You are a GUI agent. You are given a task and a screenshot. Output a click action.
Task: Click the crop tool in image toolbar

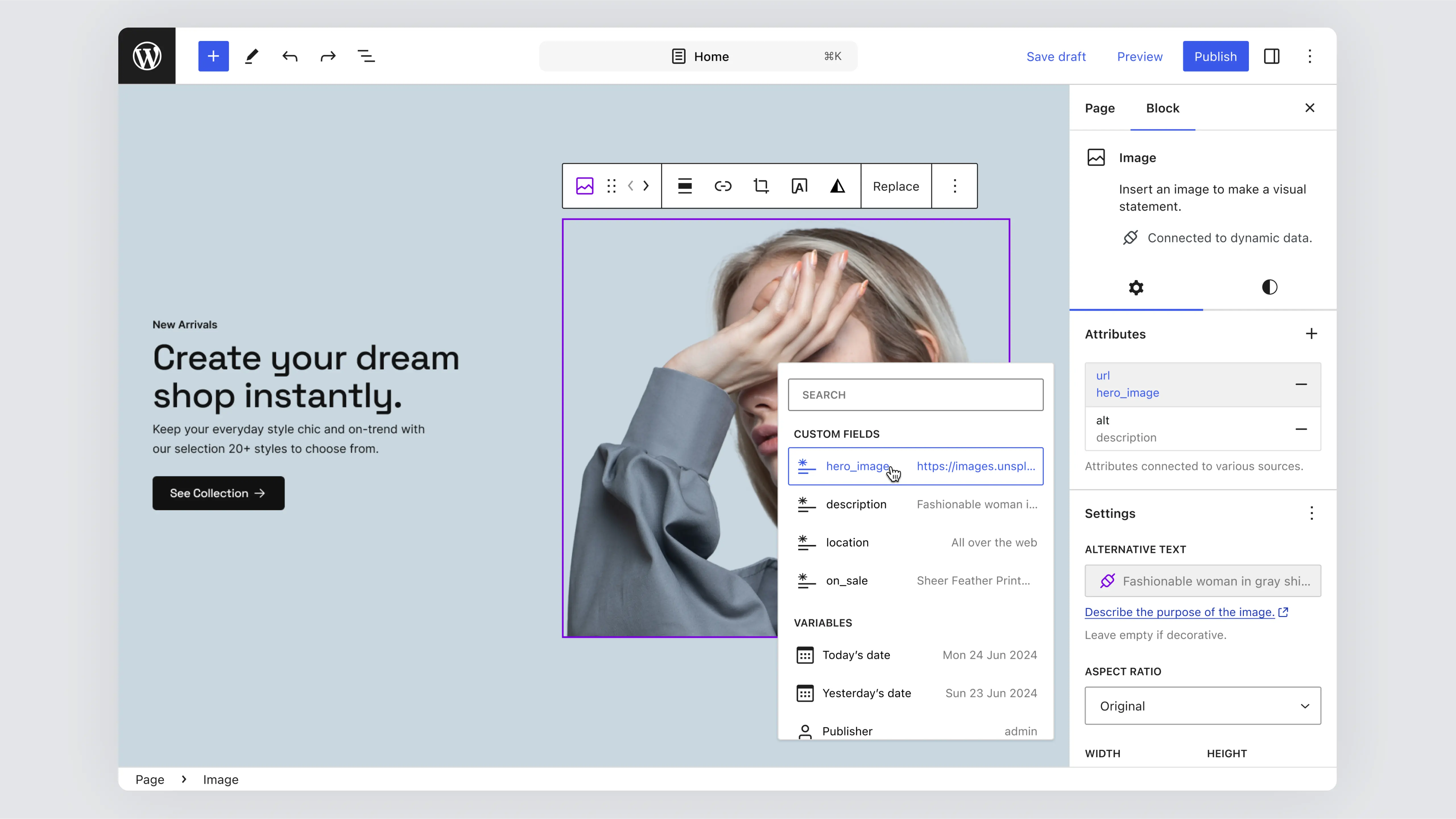761,186
